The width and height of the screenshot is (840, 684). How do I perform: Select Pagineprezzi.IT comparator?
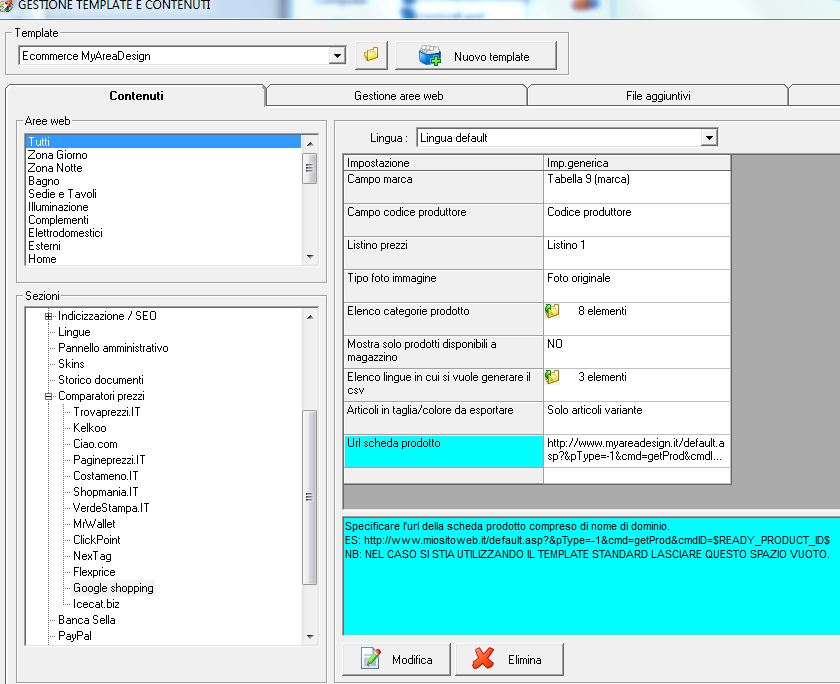pos(109,460)
